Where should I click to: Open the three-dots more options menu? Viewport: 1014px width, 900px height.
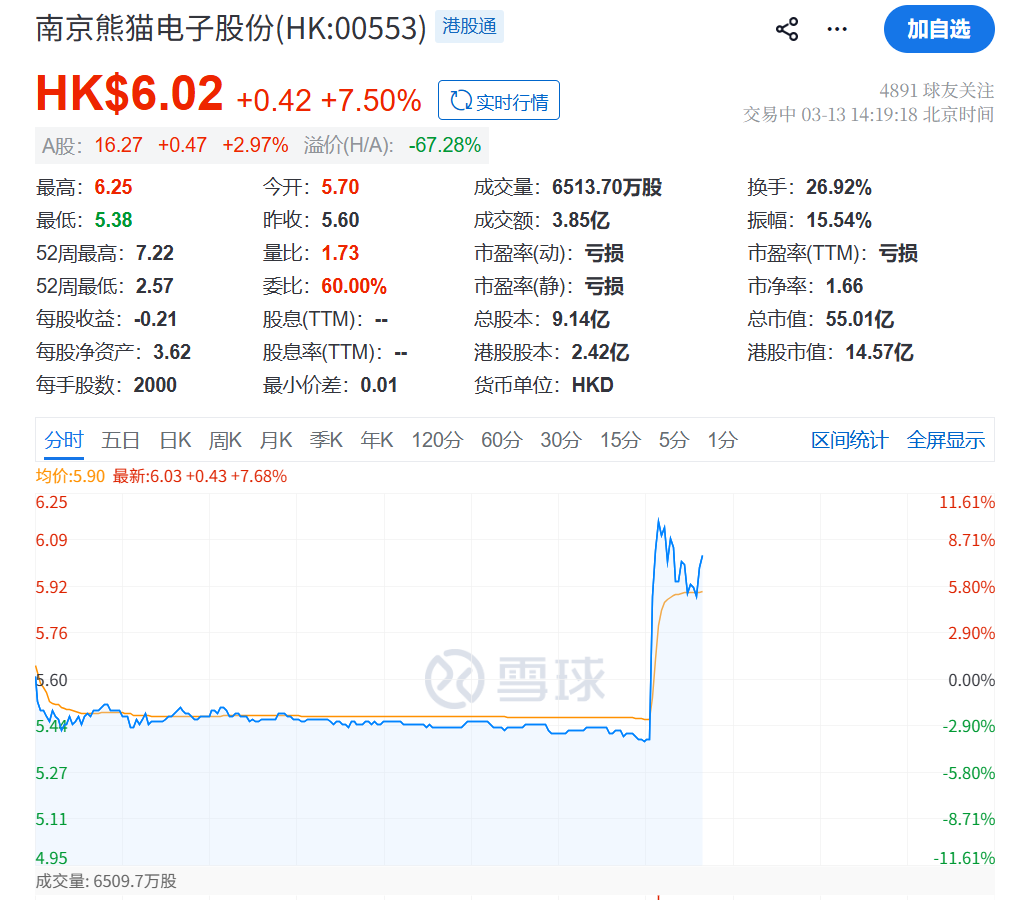[x=837, y=29]
